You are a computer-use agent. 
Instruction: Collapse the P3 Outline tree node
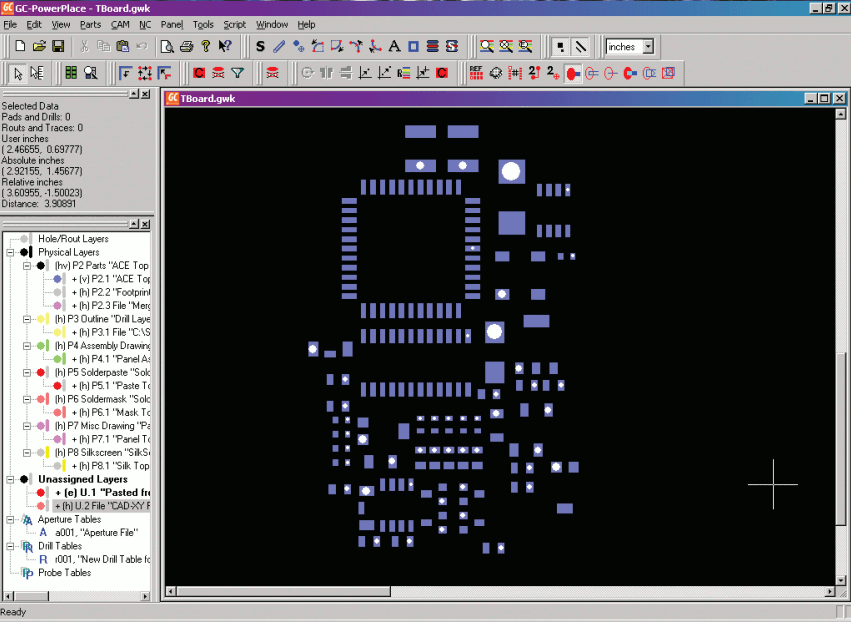tap(27, 319)
